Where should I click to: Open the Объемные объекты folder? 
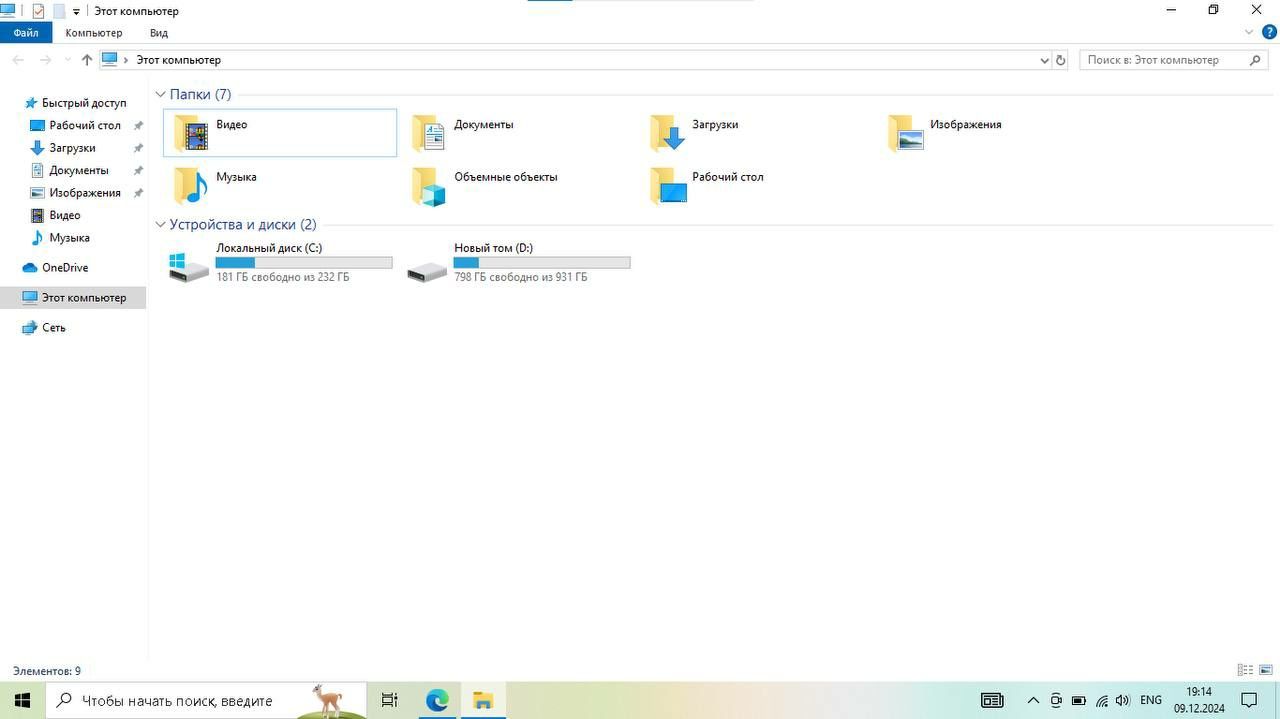point(518,185)
